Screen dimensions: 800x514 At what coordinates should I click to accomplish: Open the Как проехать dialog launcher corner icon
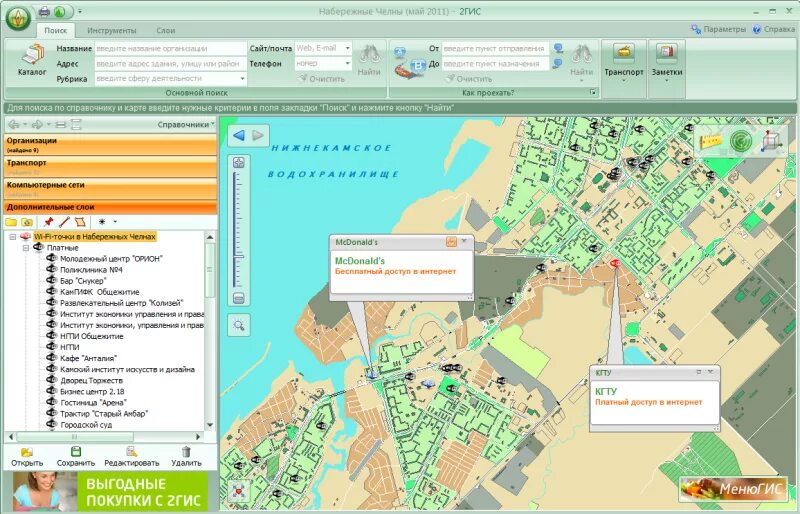592,92
